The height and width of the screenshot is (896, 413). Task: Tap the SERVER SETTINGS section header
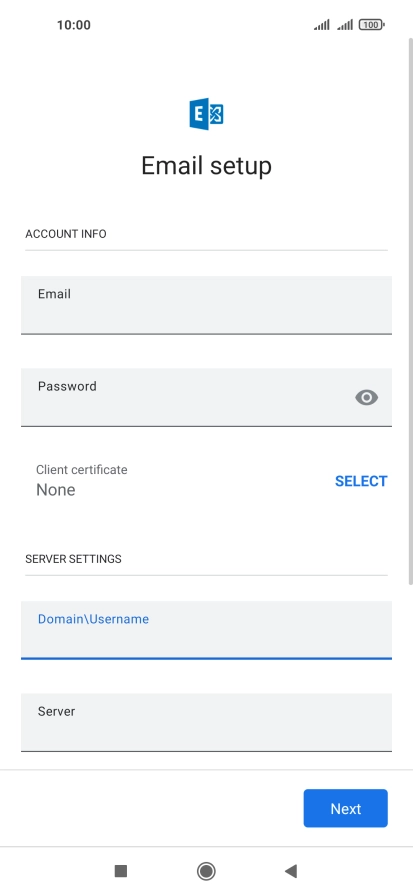point(73,559)
